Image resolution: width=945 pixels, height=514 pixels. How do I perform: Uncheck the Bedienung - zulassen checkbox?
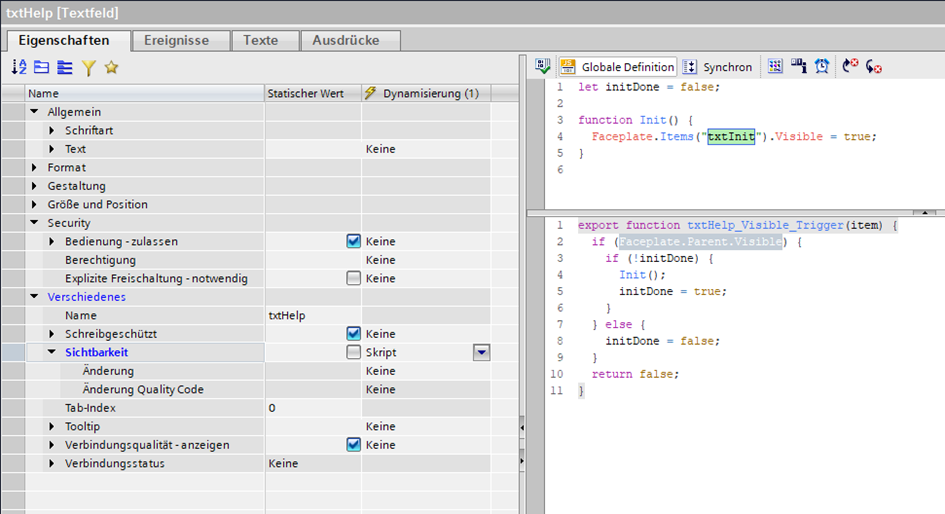tap(353, 241)
